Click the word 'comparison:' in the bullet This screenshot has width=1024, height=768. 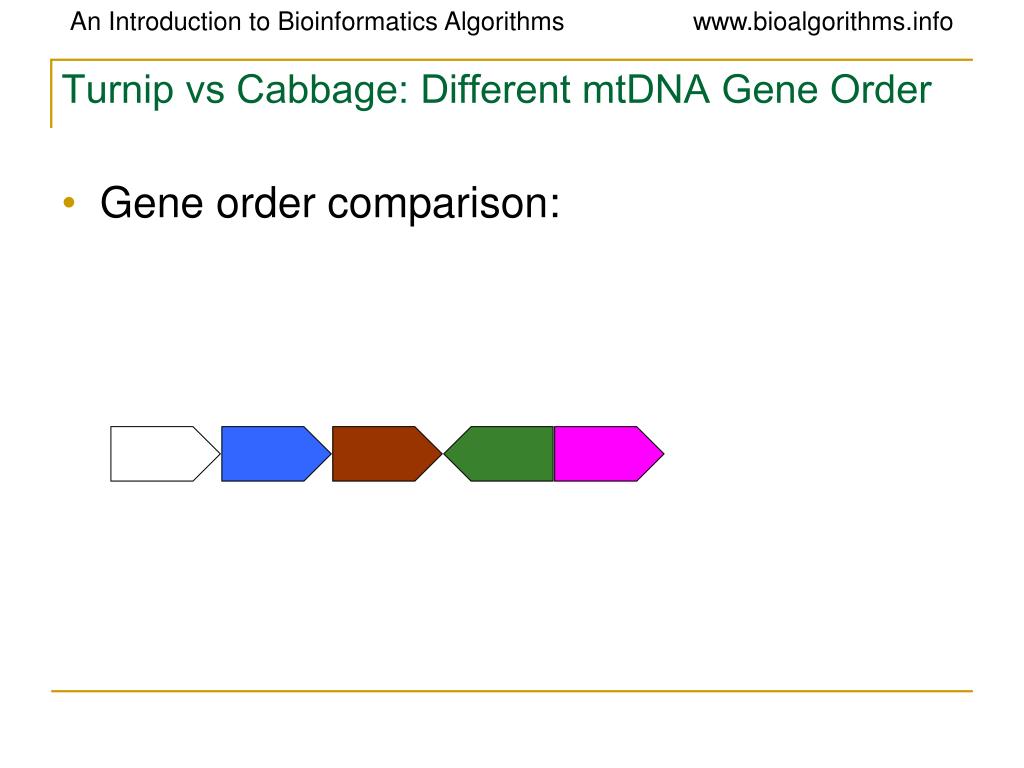click(443, 205)
